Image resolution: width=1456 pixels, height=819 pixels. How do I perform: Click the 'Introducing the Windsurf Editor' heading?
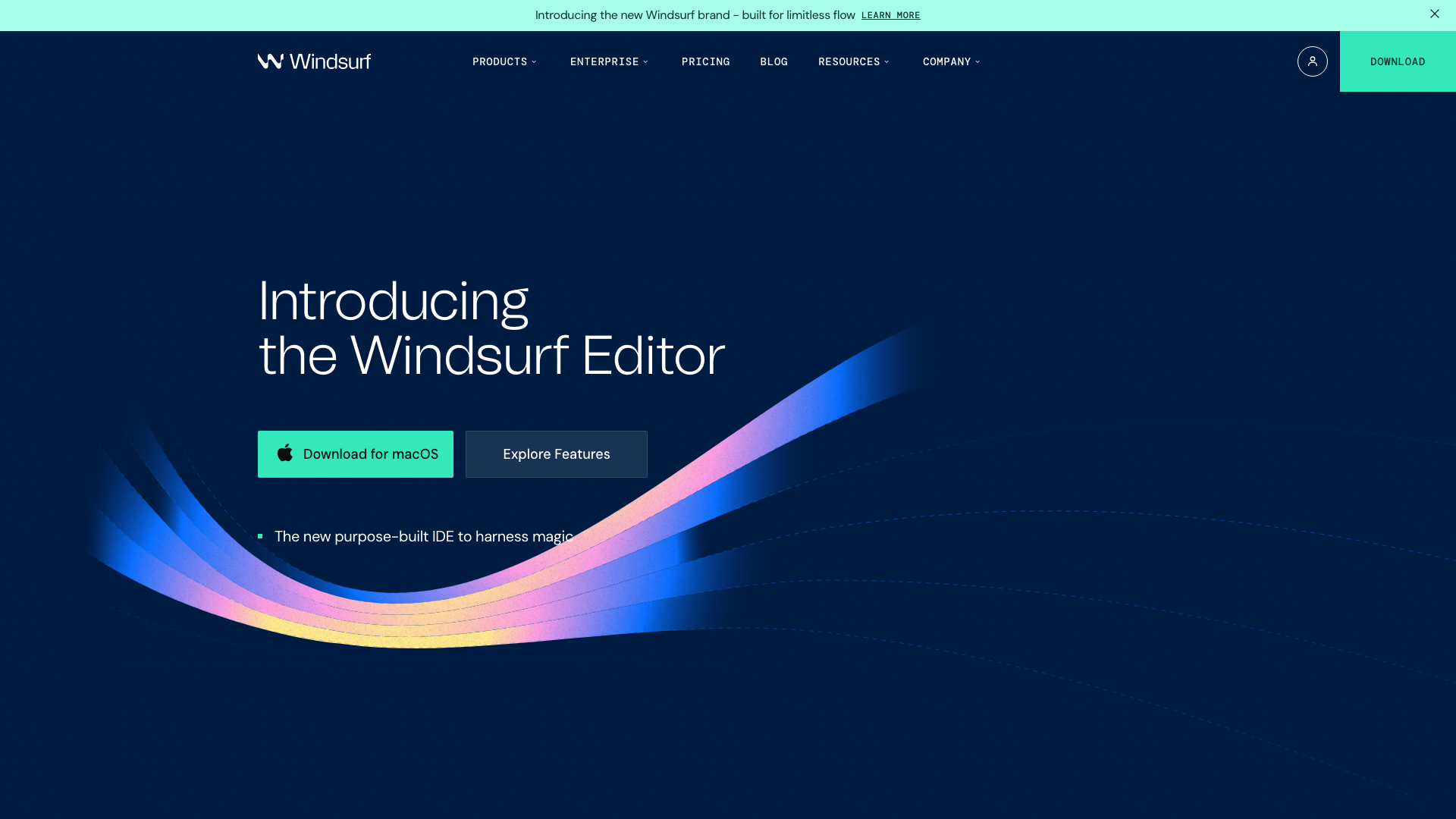(x=491, y=328)
